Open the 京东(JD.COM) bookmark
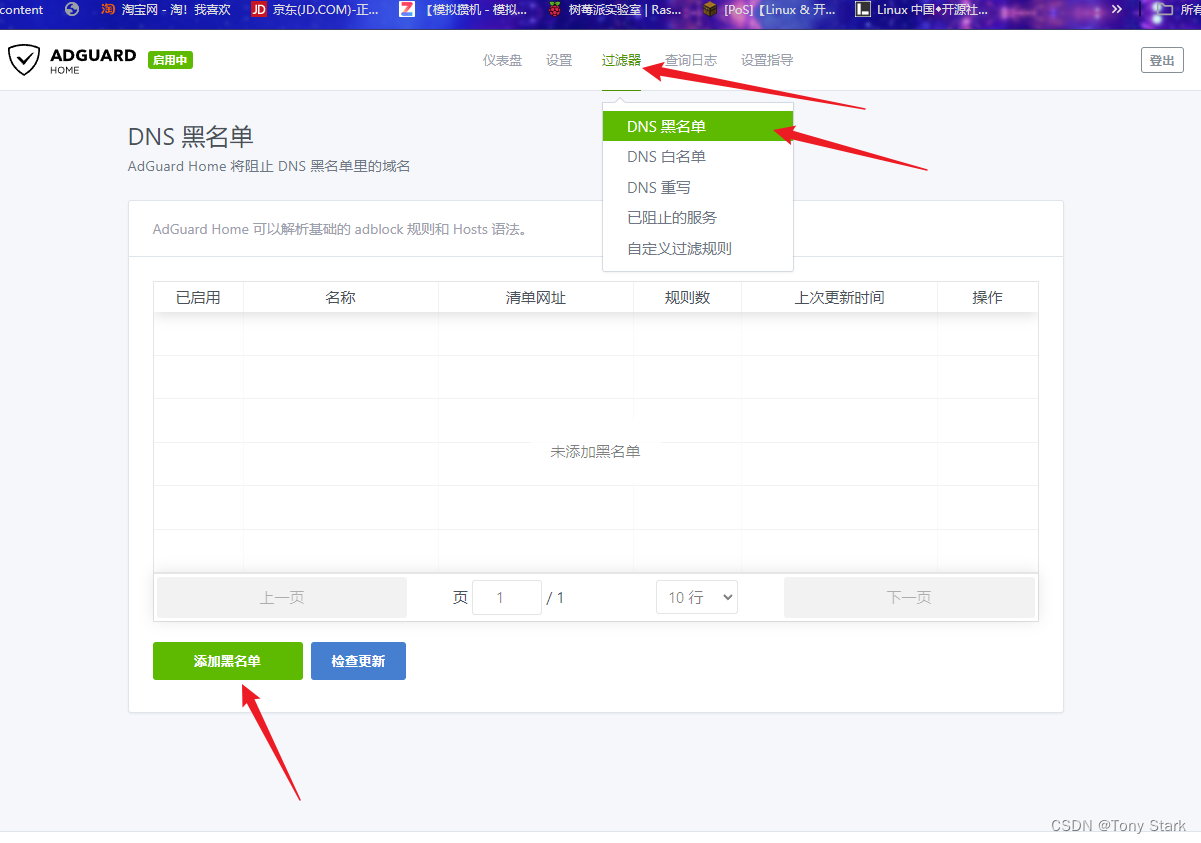This screenshot has height=843, width=1201. pyautogui.click(x=315, y=10)
